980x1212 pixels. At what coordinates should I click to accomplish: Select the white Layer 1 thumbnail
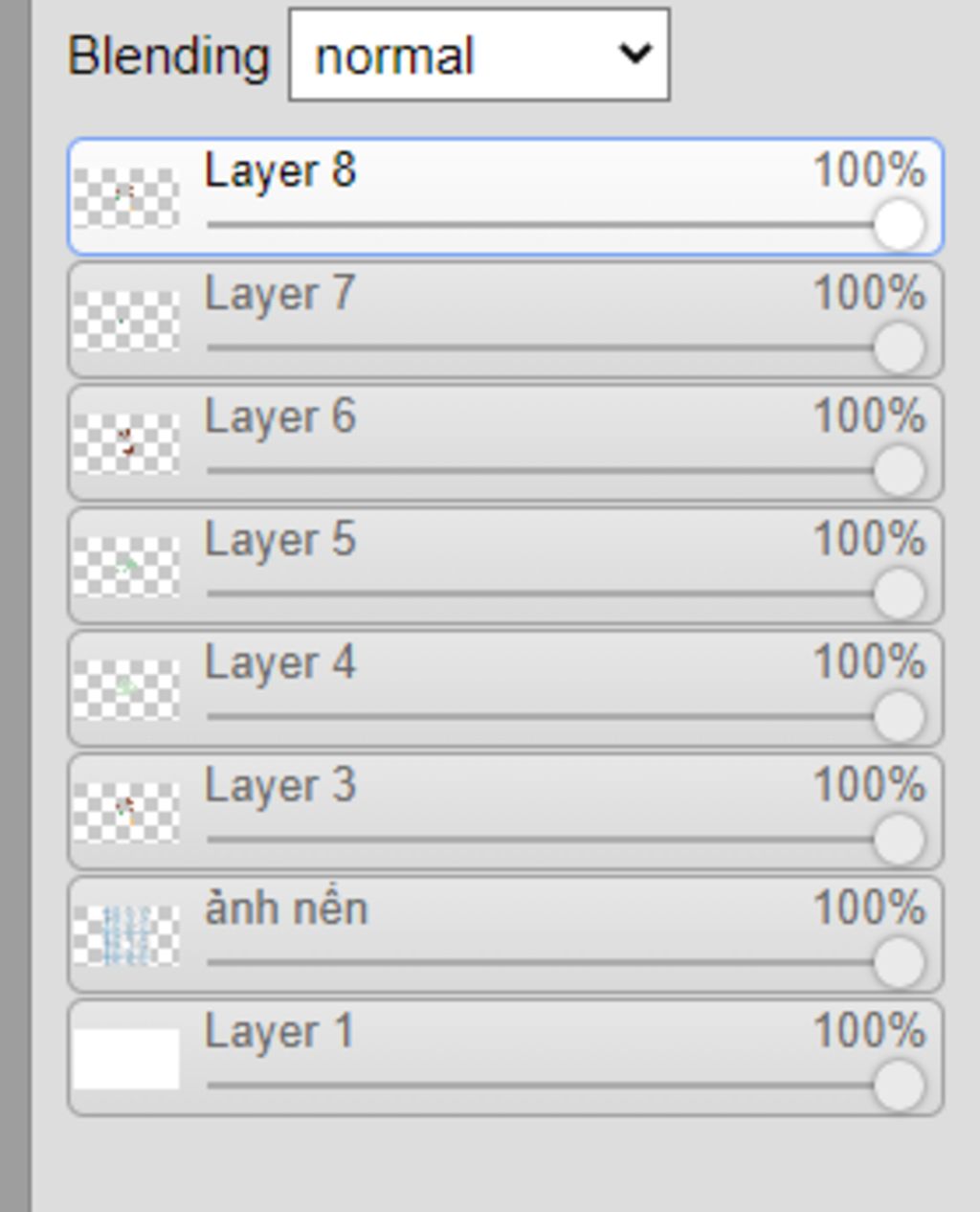pyautogui.click(x=126, y=1059)
